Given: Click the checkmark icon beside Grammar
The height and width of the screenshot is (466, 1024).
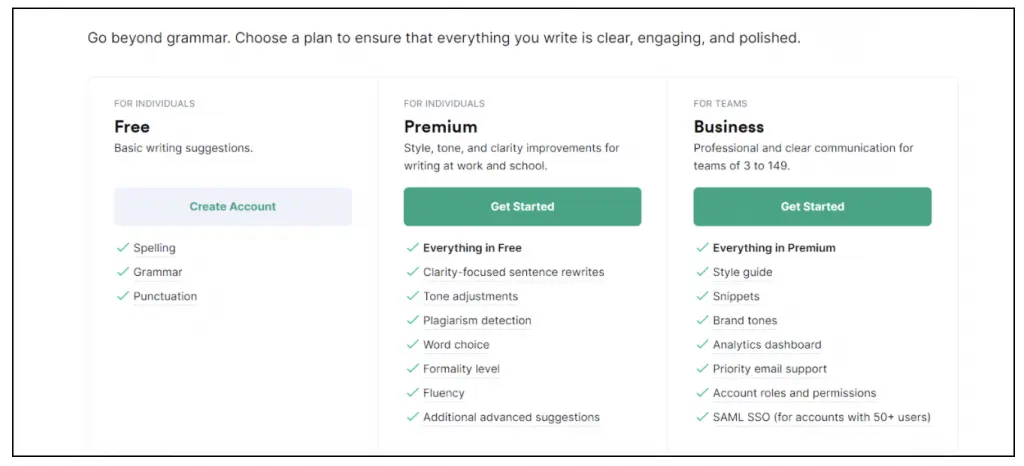Looking at the screenshot, I should click(122, 272).
